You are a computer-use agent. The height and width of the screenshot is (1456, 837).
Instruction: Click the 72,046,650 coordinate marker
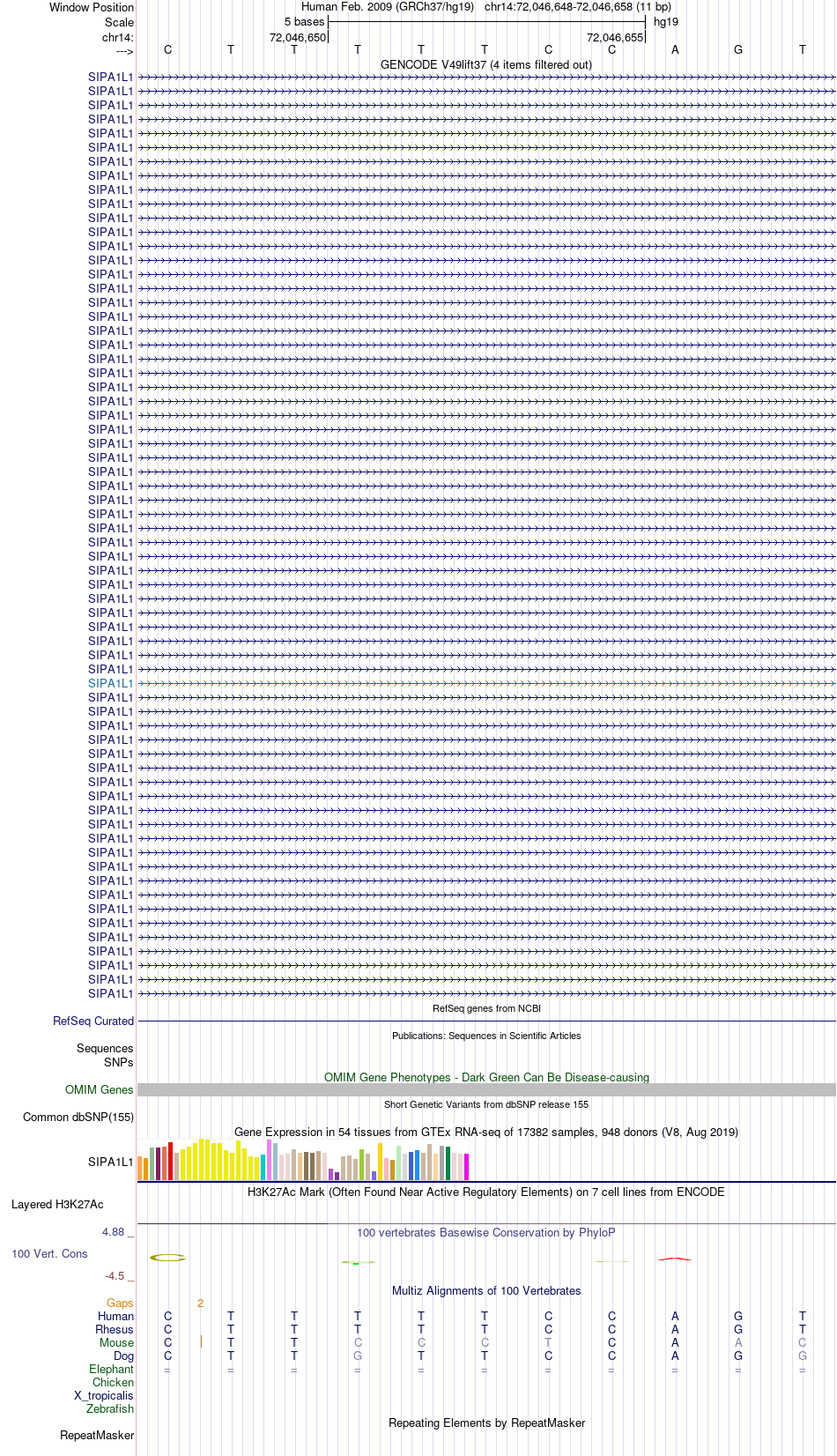point(298,38)
